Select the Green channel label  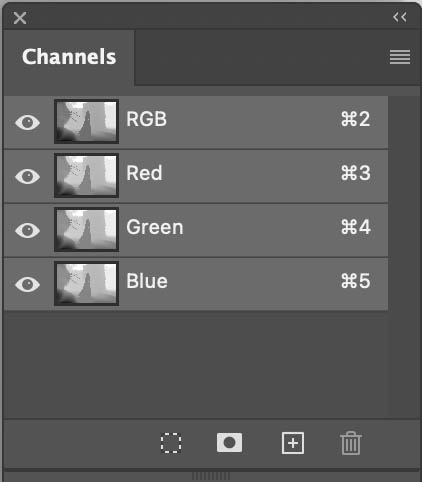click(x=155, y=227)
